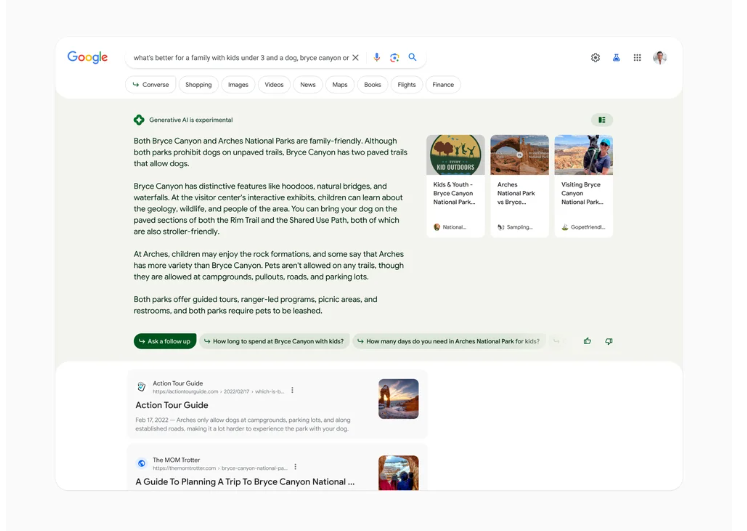Select the Converse chip
This screenshot has width=747, height=531.
click(151, 85)
